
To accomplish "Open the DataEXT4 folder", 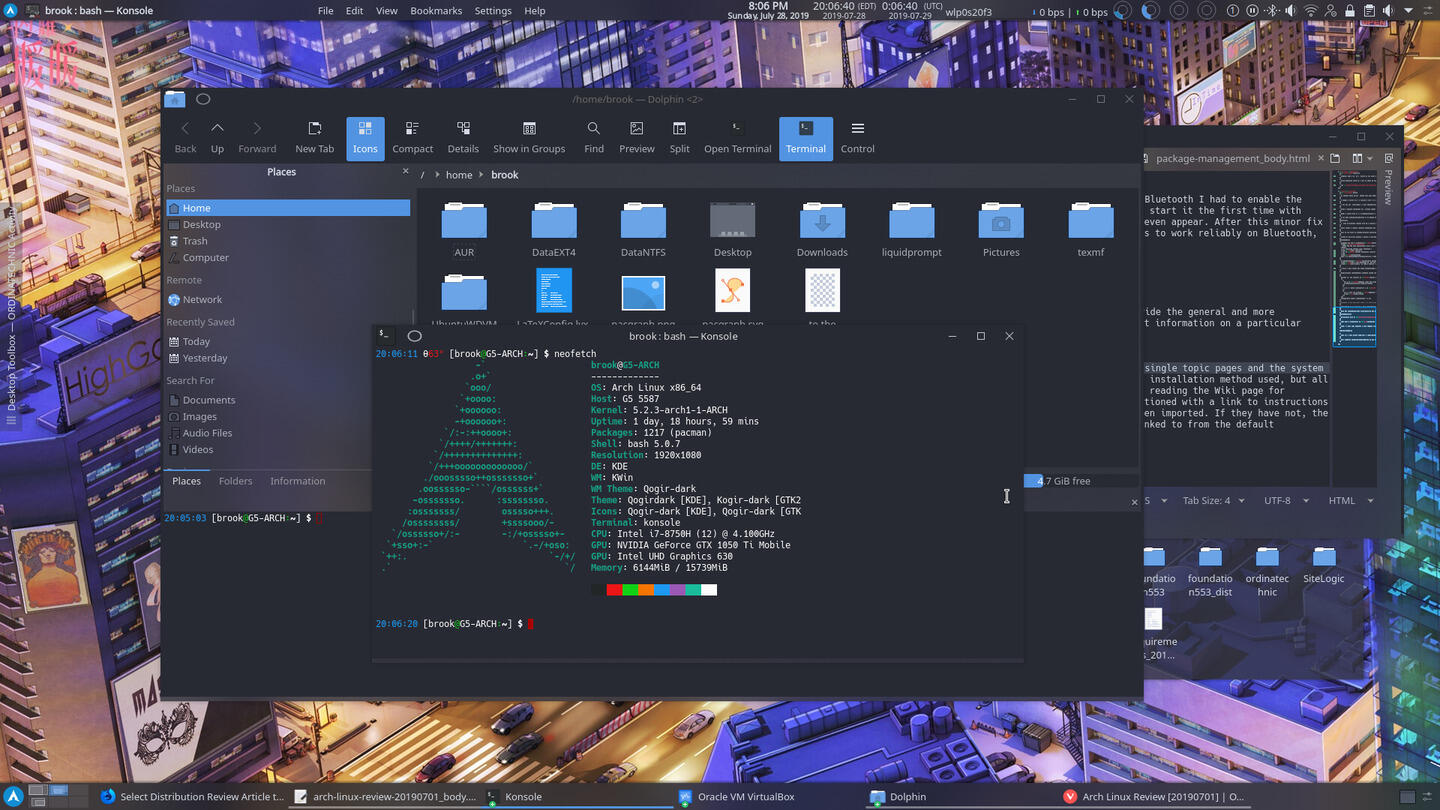I will 554,229.
